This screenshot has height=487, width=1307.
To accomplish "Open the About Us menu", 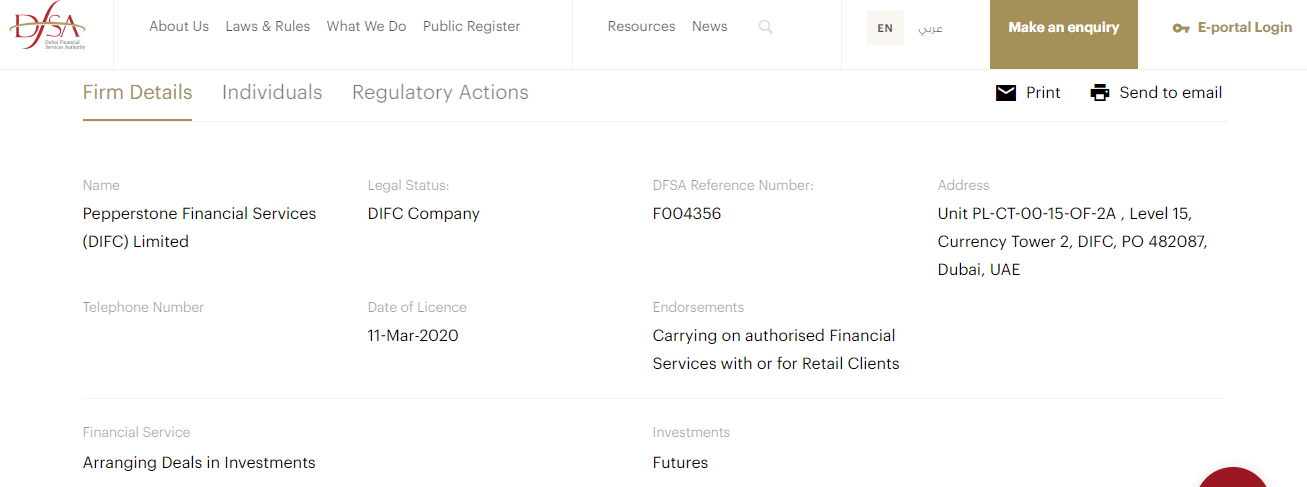I will click(179, 27).
